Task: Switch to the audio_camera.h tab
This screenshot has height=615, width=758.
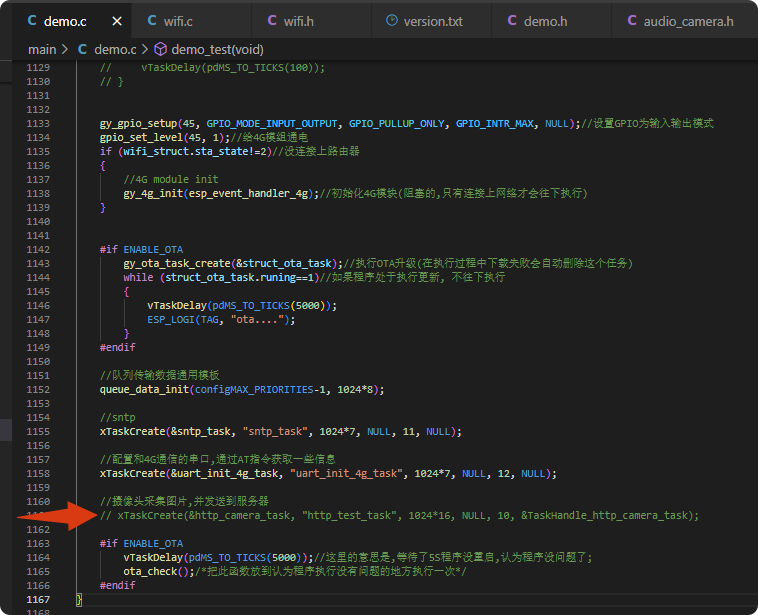Action: (x=688, y=20)
